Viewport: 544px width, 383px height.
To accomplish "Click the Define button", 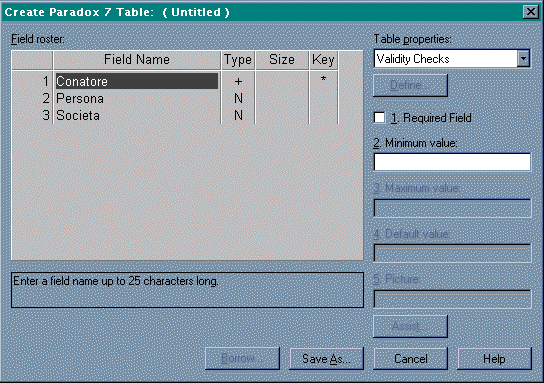I will coord(410,85).
